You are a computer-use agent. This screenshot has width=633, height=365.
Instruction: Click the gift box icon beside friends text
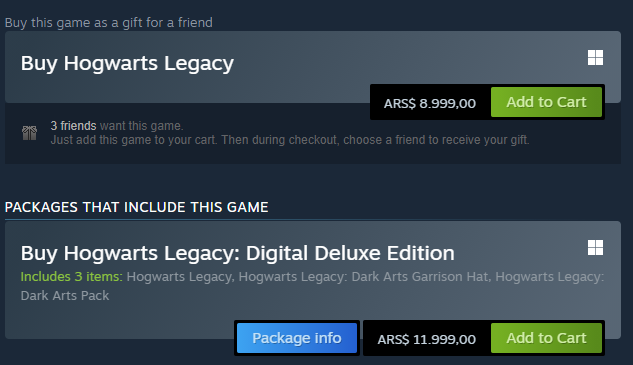click(x=29, y=133)
